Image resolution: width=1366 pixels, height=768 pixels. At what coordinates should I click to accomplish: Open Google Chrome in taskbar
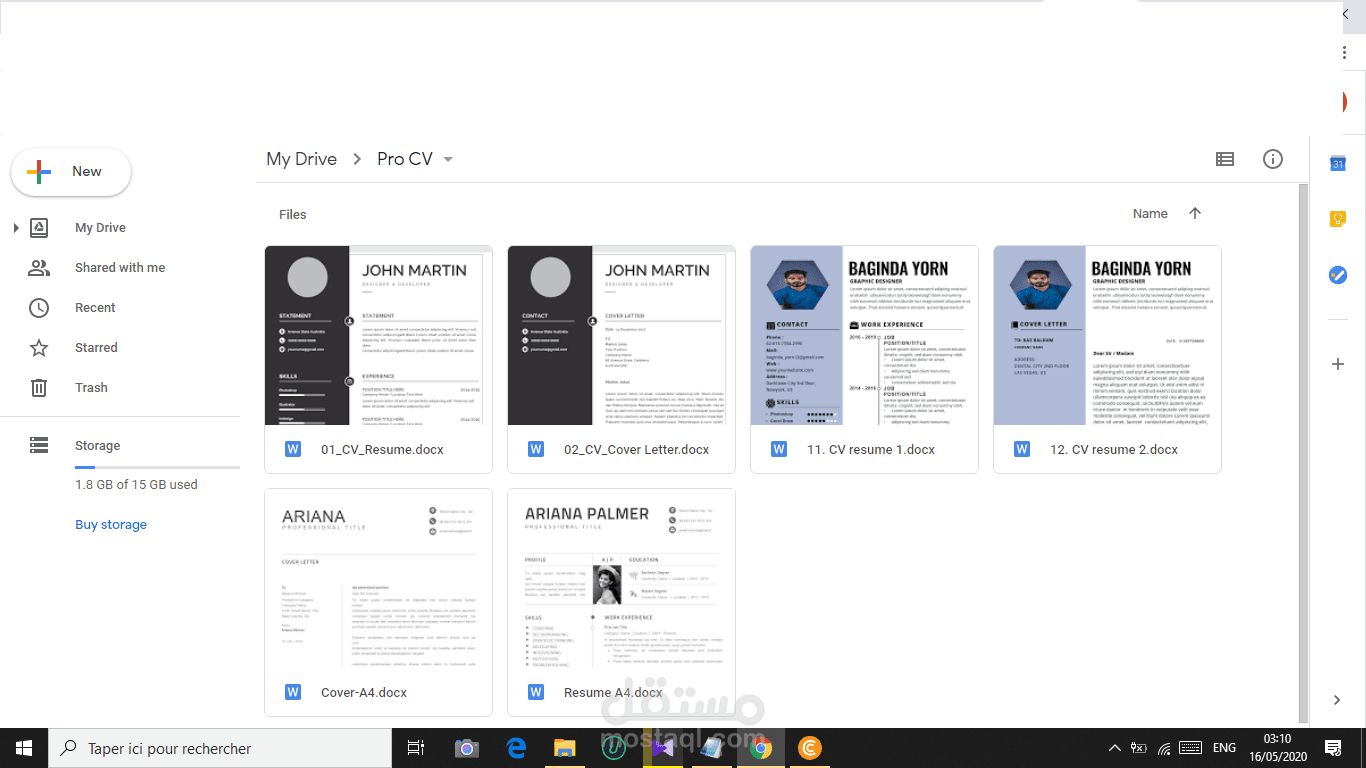[x=761, y=748]
